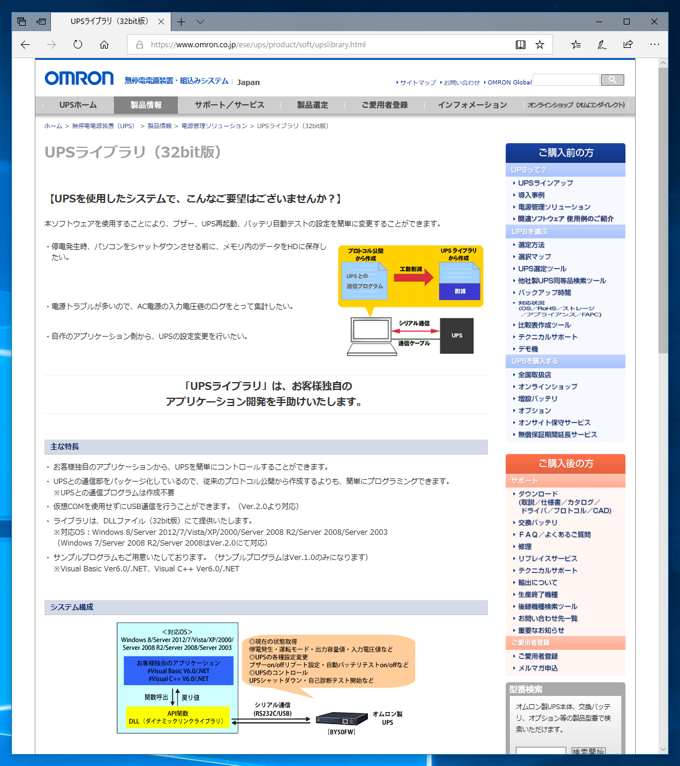Viewport: 680px width, 766px height.
Task: Open the 修理 sidebar link
Action: pos(525,547)
